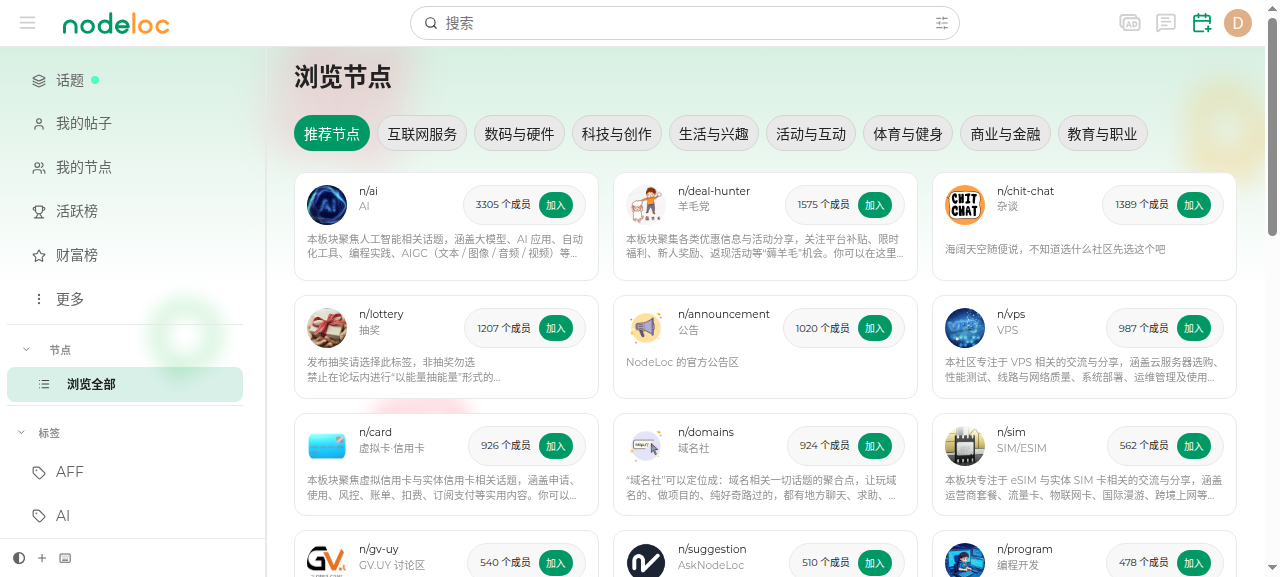This screenshot has height=577, width=1280.
Task: Open the NodeLoc logo home link
Action: (x=116, y=24)
